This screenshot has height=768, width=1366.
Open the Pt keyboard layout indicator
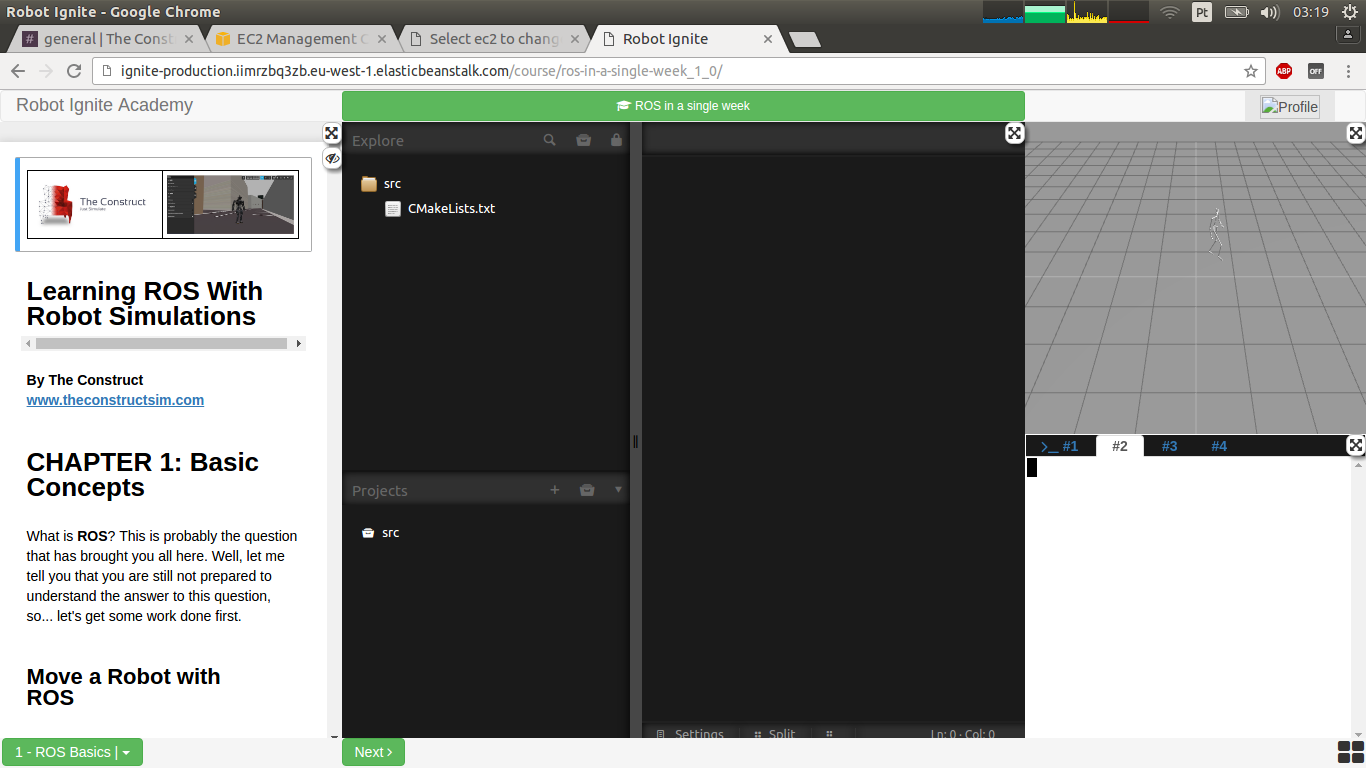(1202, 12)
